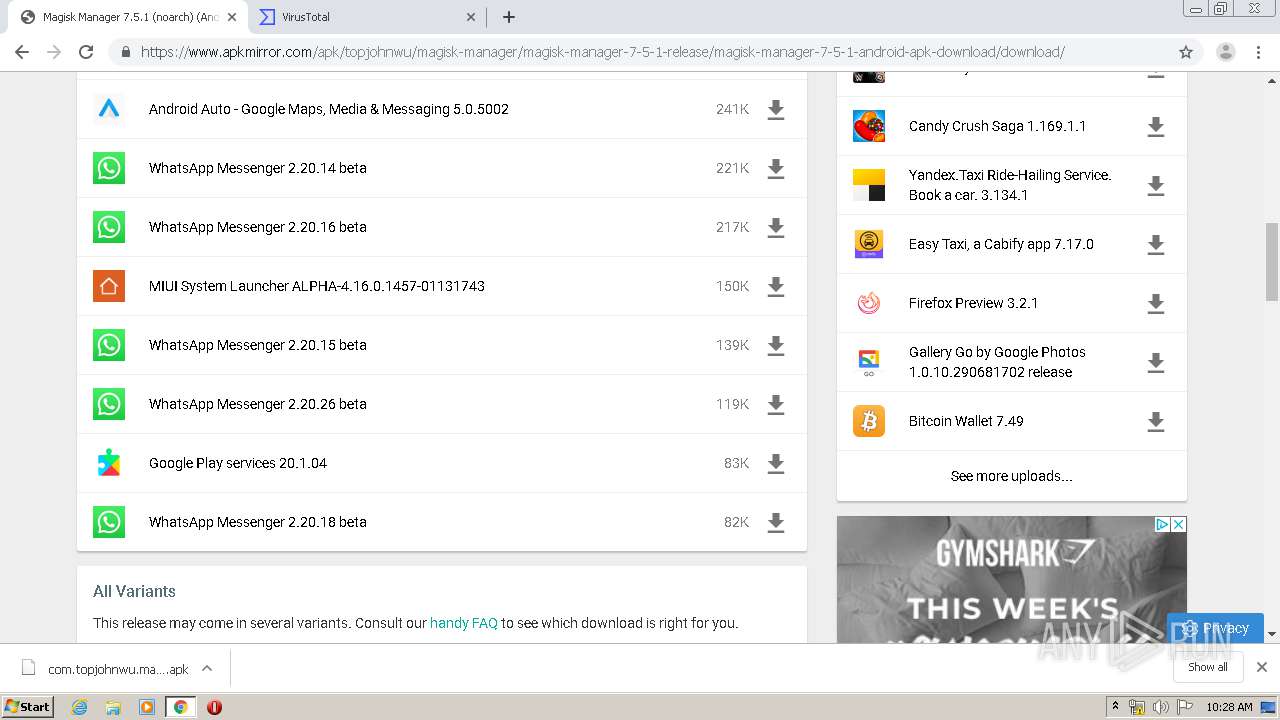Open Bitcoin Wallet 7.49 link
1280x720 pixels.
coord(966,421)
